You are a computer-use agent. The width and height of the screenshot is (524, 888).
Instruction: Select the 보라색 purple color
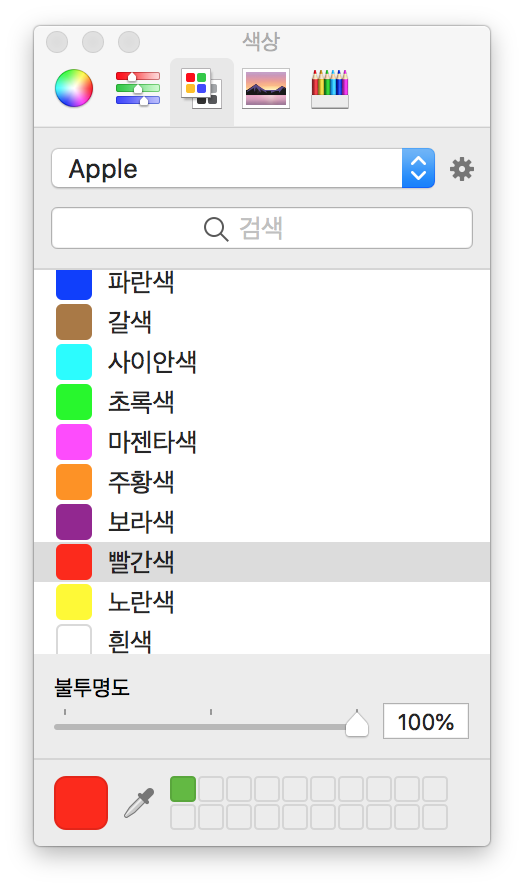pyautogui.click(x=262, y=522)
